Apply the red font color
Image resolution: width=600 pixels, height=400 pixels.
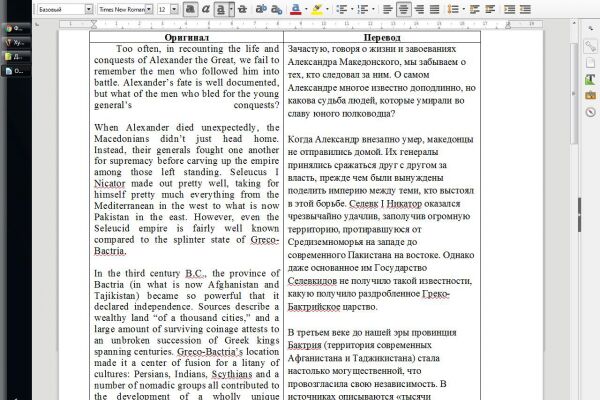point(296,9)
